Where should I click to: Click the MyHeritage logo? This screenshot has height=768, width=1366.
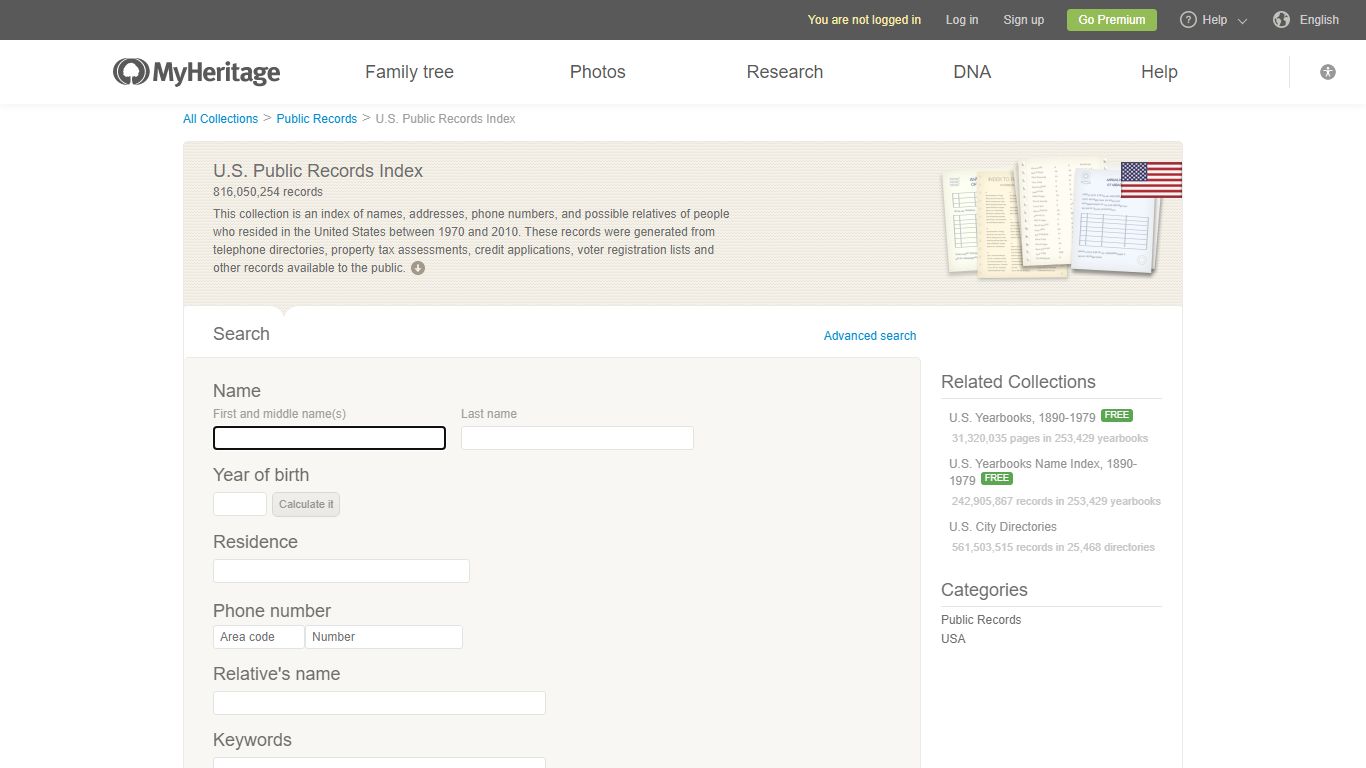[x=197, y=72]
